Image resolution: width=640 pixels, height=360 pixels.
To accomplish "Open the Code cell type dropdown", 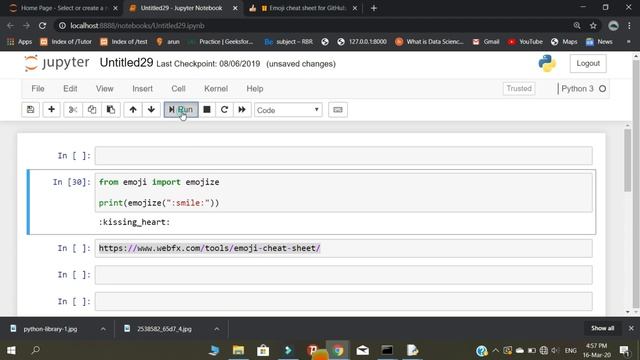I will point(288,110).
